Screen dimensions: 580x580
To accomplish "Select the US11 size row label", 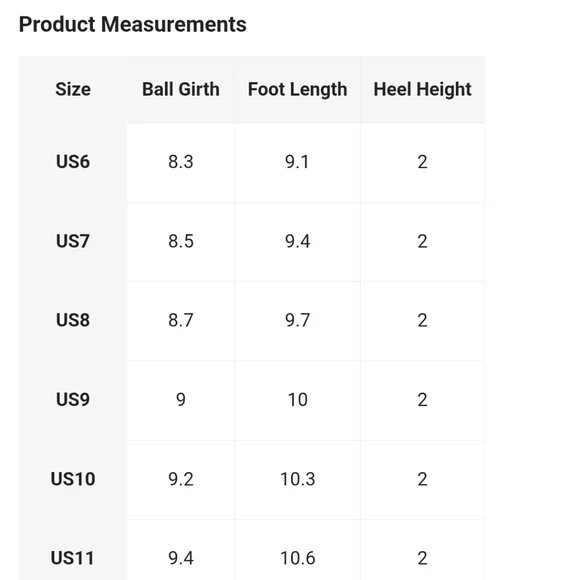I will 73,558.
